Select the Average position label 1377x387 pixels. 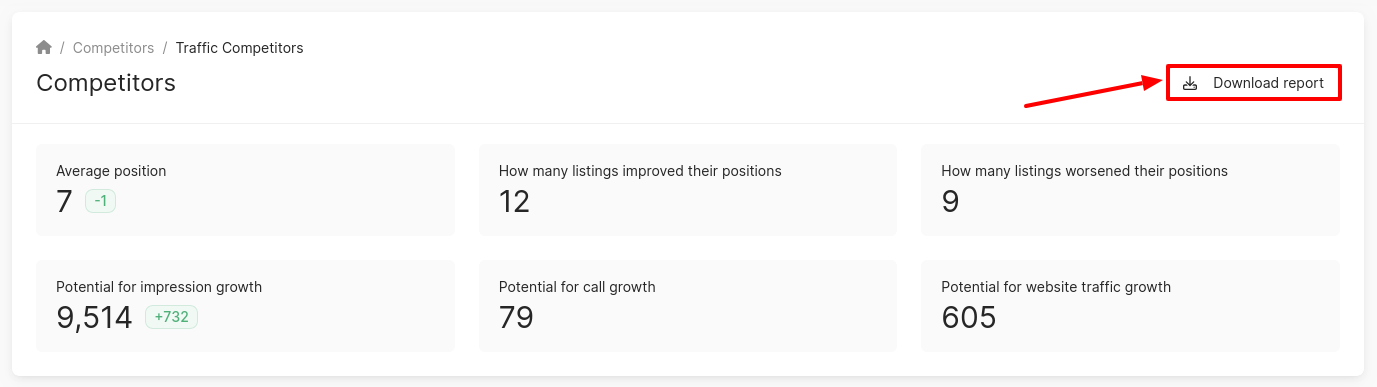click(x=111, y=171)
